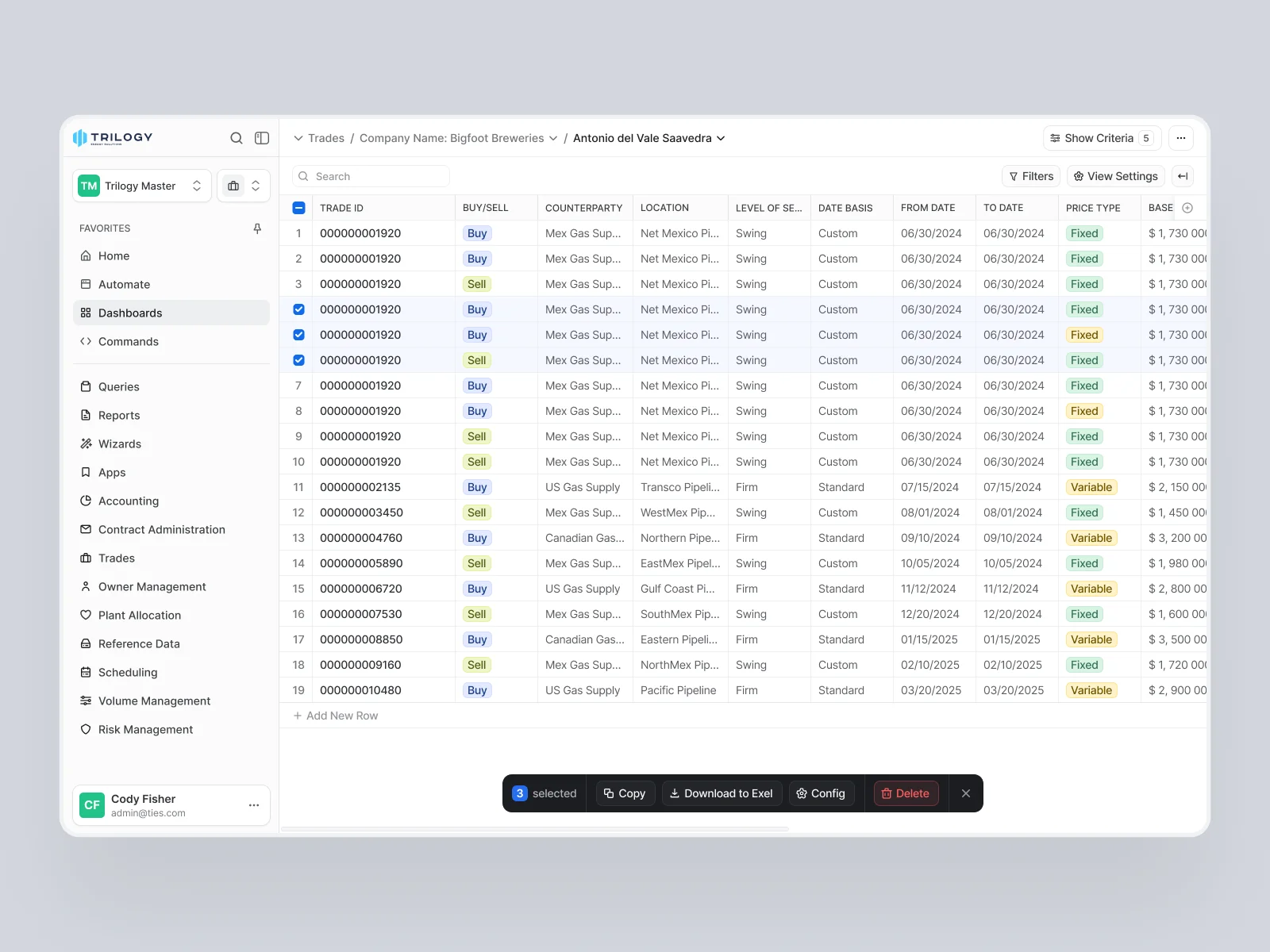Toggle the select-all checkbox in the table header
Viewport: 1270px width, 952px height.
[298, 208]
